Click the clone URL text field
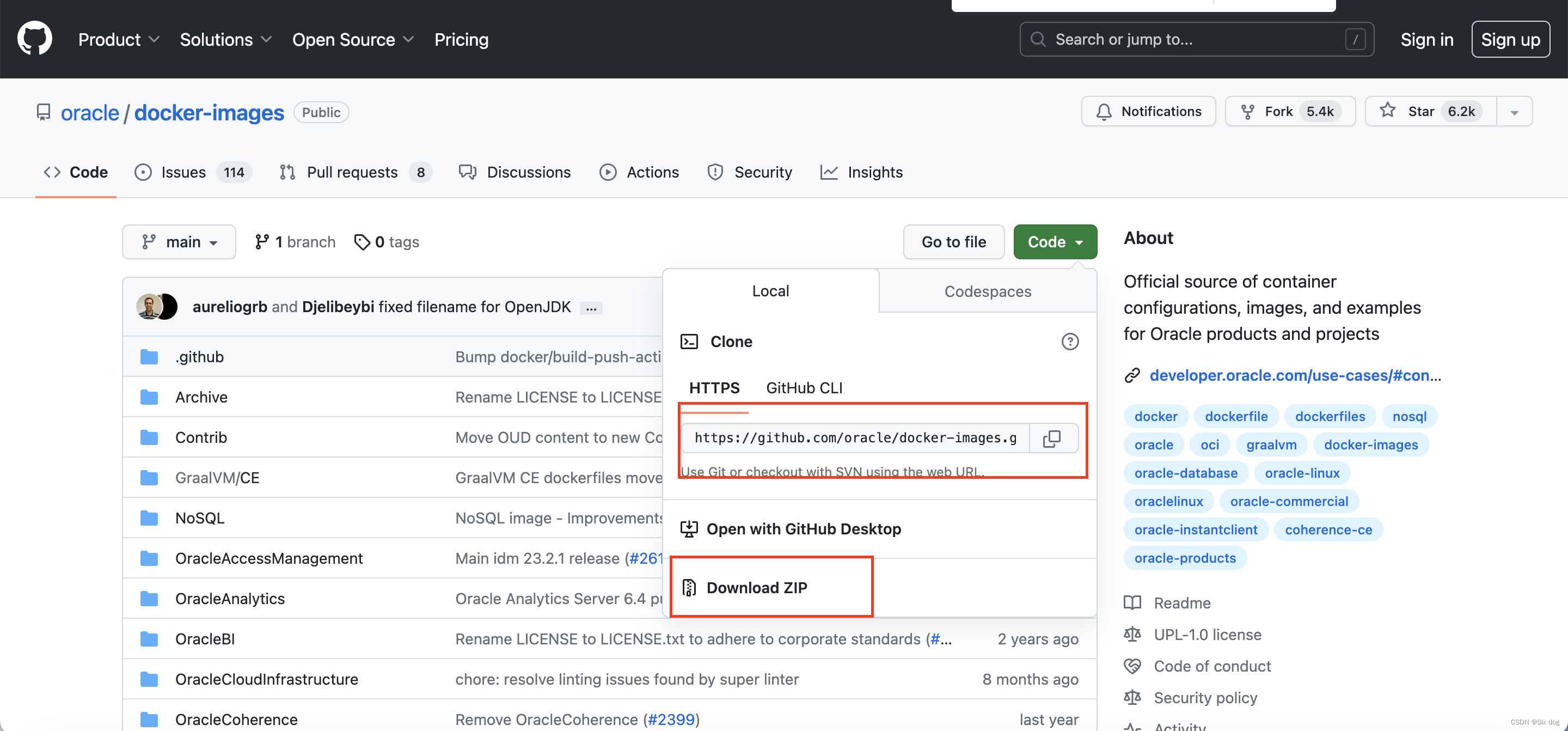Image resolution: width=1568 pixels, height=731 pixels. click(x=855, y=438)
